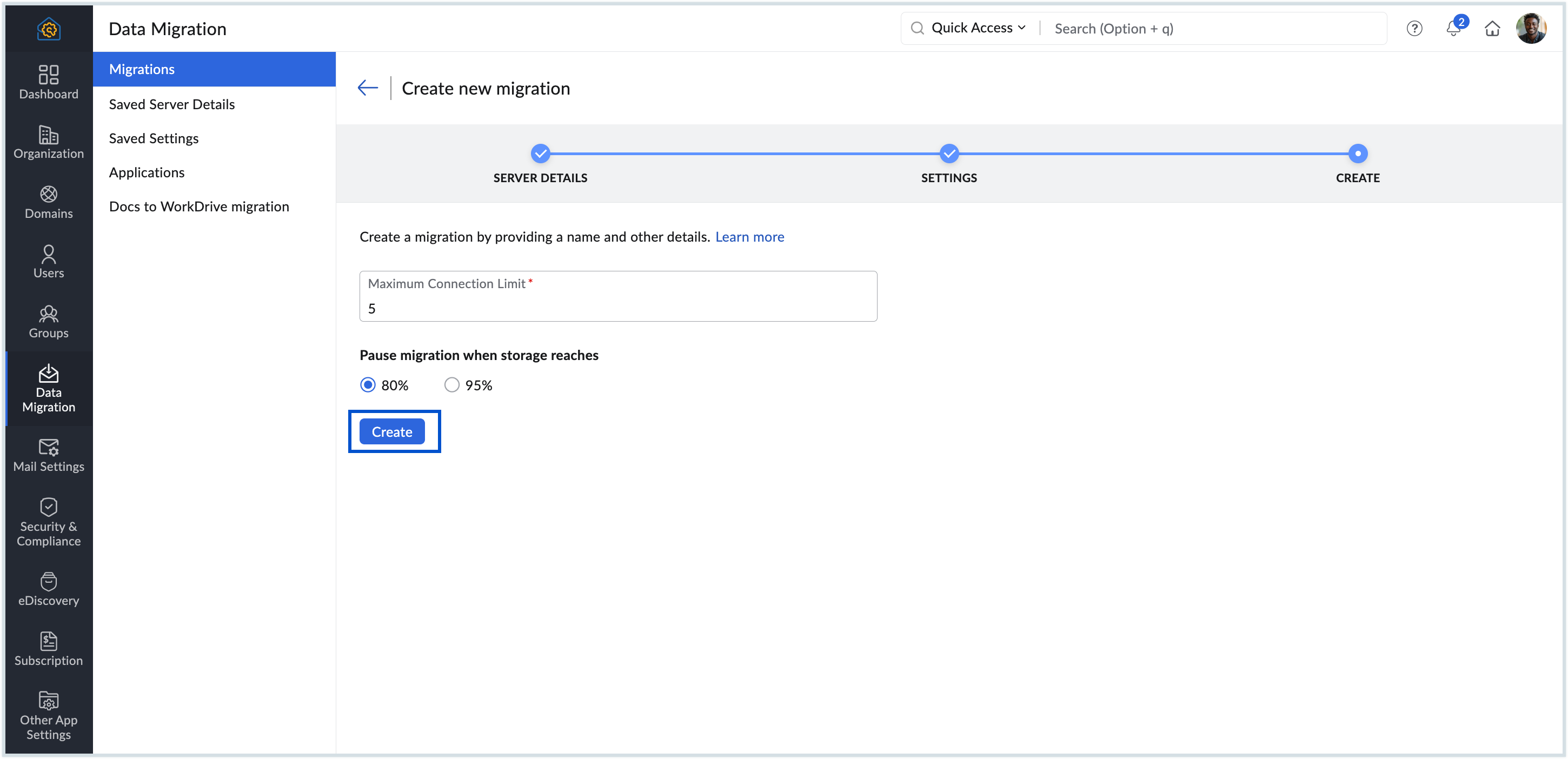1568x759 pixels.
Task: Click the back arrow beside Create new migration
Action: tap(368, 88)
